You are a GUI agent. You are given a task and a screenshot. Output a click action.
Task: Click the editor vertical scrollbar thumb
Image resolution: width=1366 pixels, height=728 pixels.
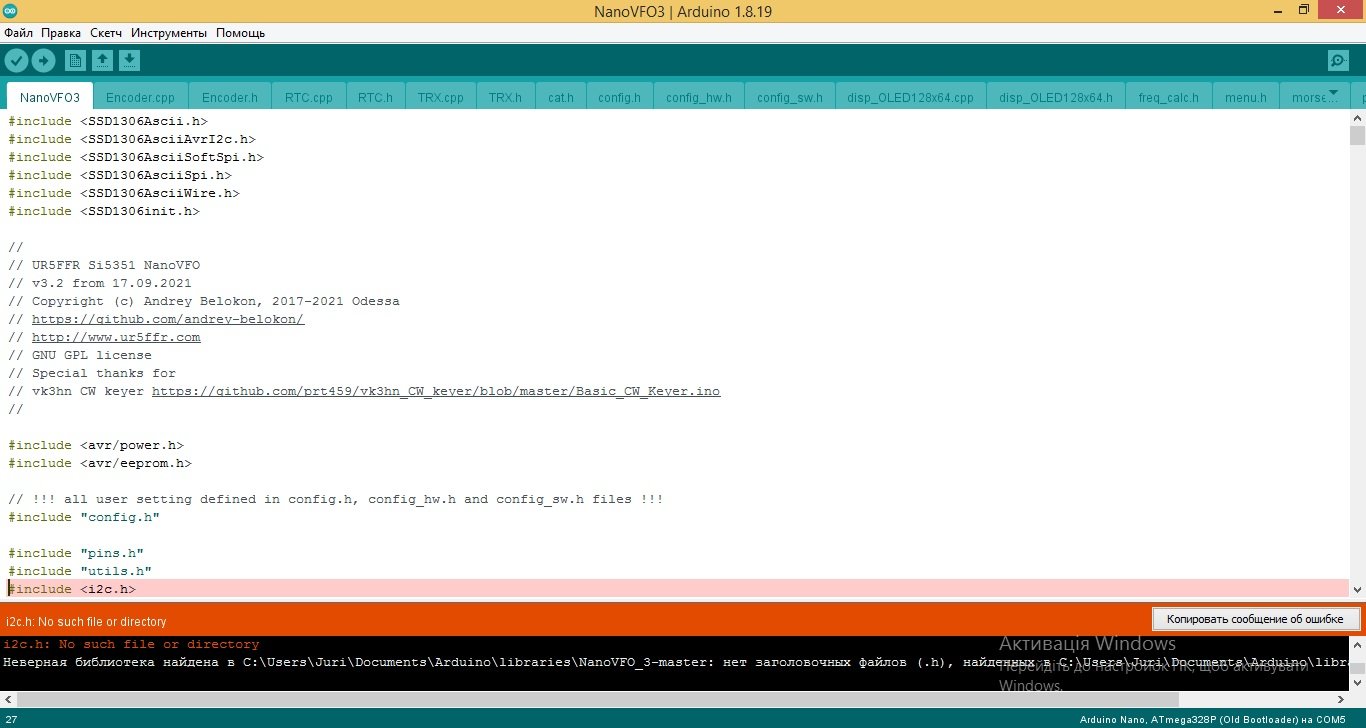pyautogui.click(x=1357, y=136)
